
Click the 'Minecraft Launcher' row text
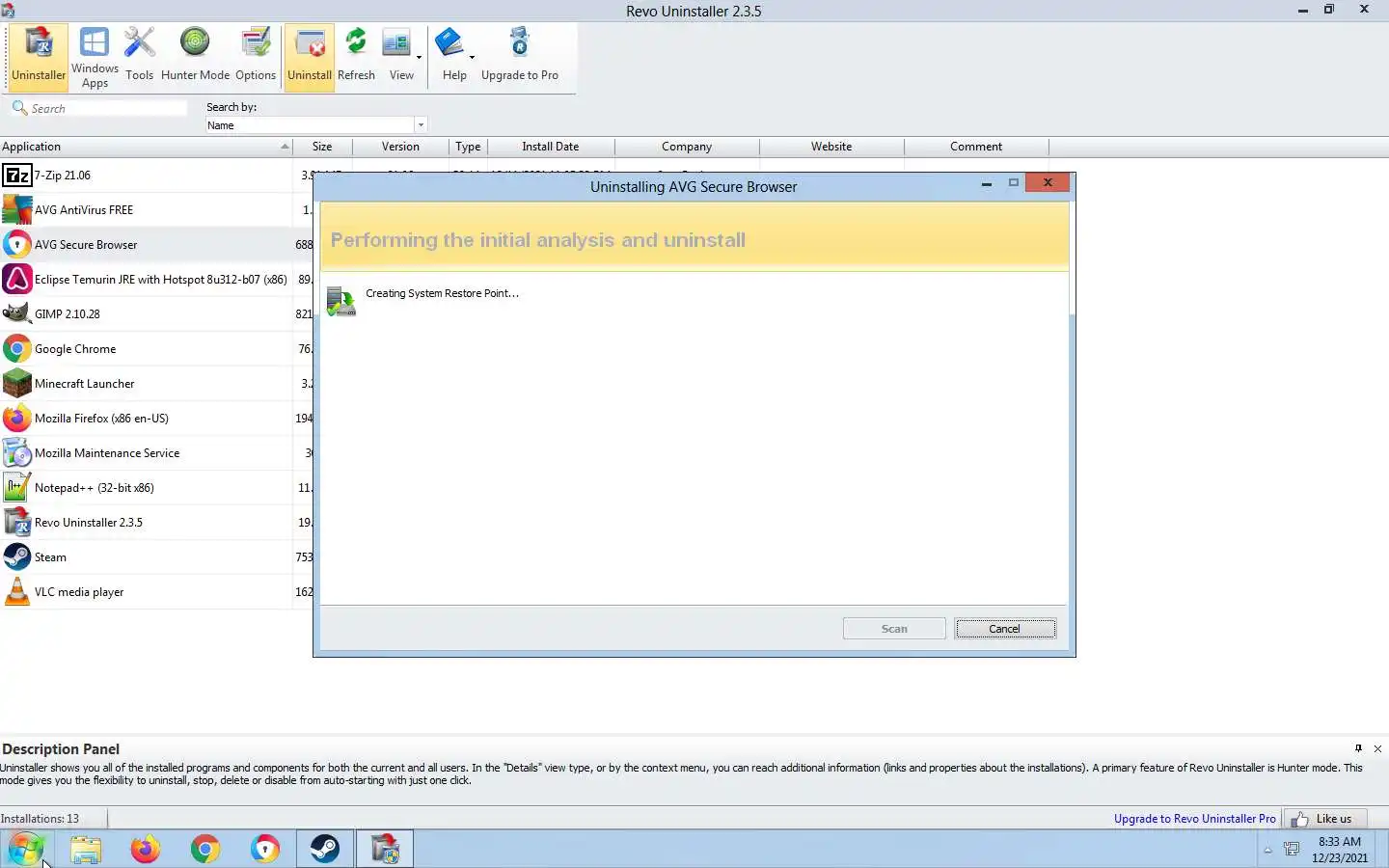(85, 384)
